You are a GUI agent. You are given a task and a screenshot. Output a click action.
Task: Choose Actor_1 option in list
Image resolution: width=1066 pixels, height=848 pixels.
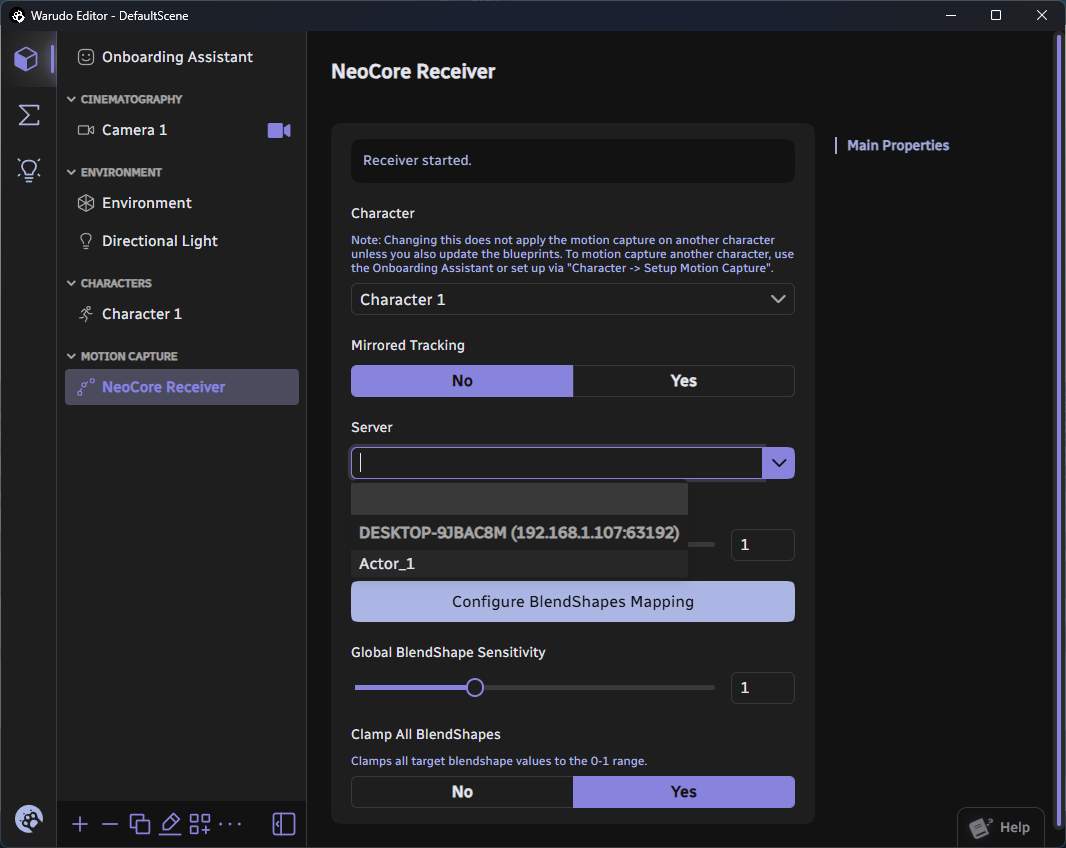click(x=519, y=564)
